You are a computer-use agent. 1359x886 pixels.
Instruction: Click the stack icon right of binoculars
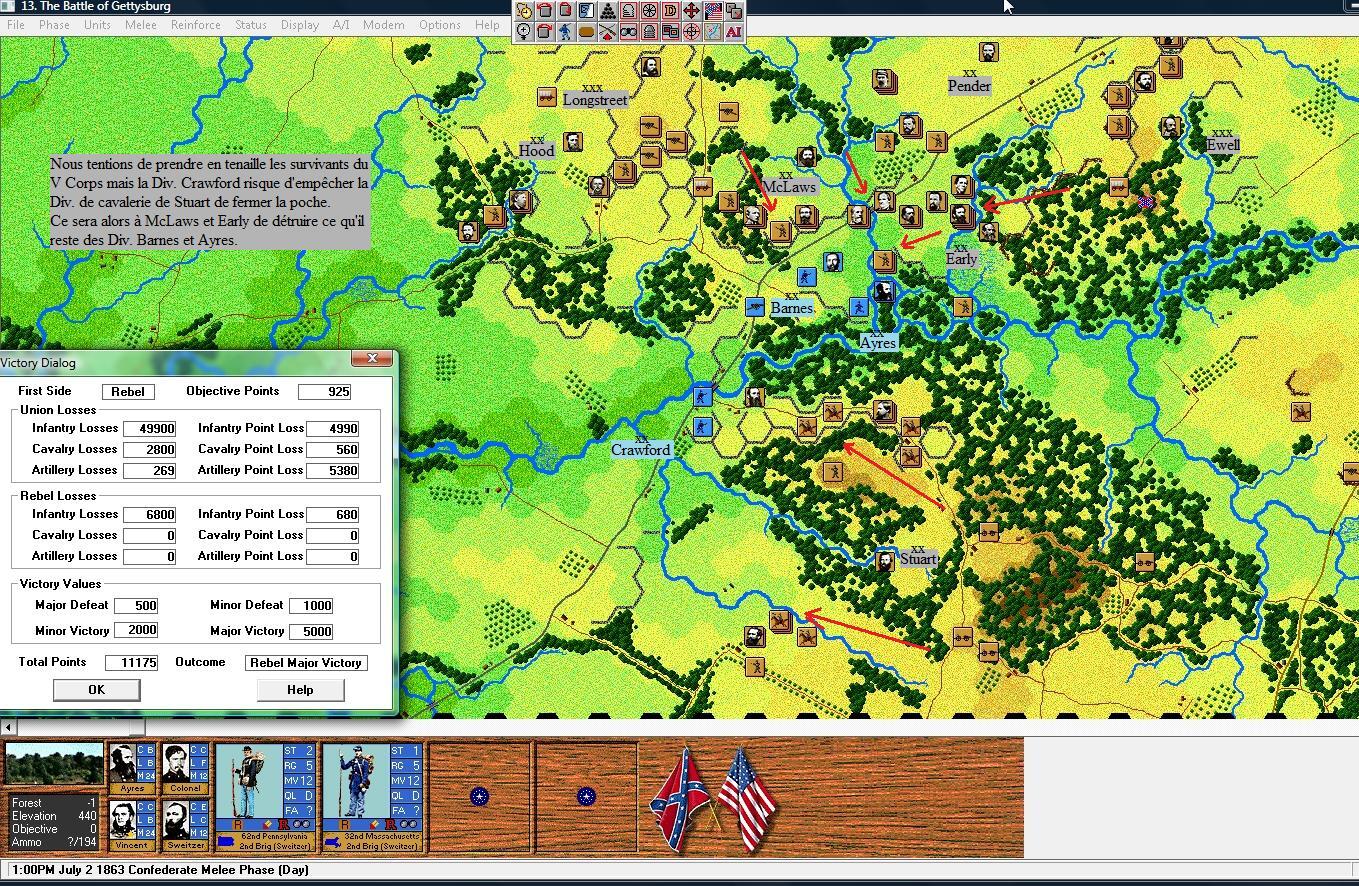point(649,32)
